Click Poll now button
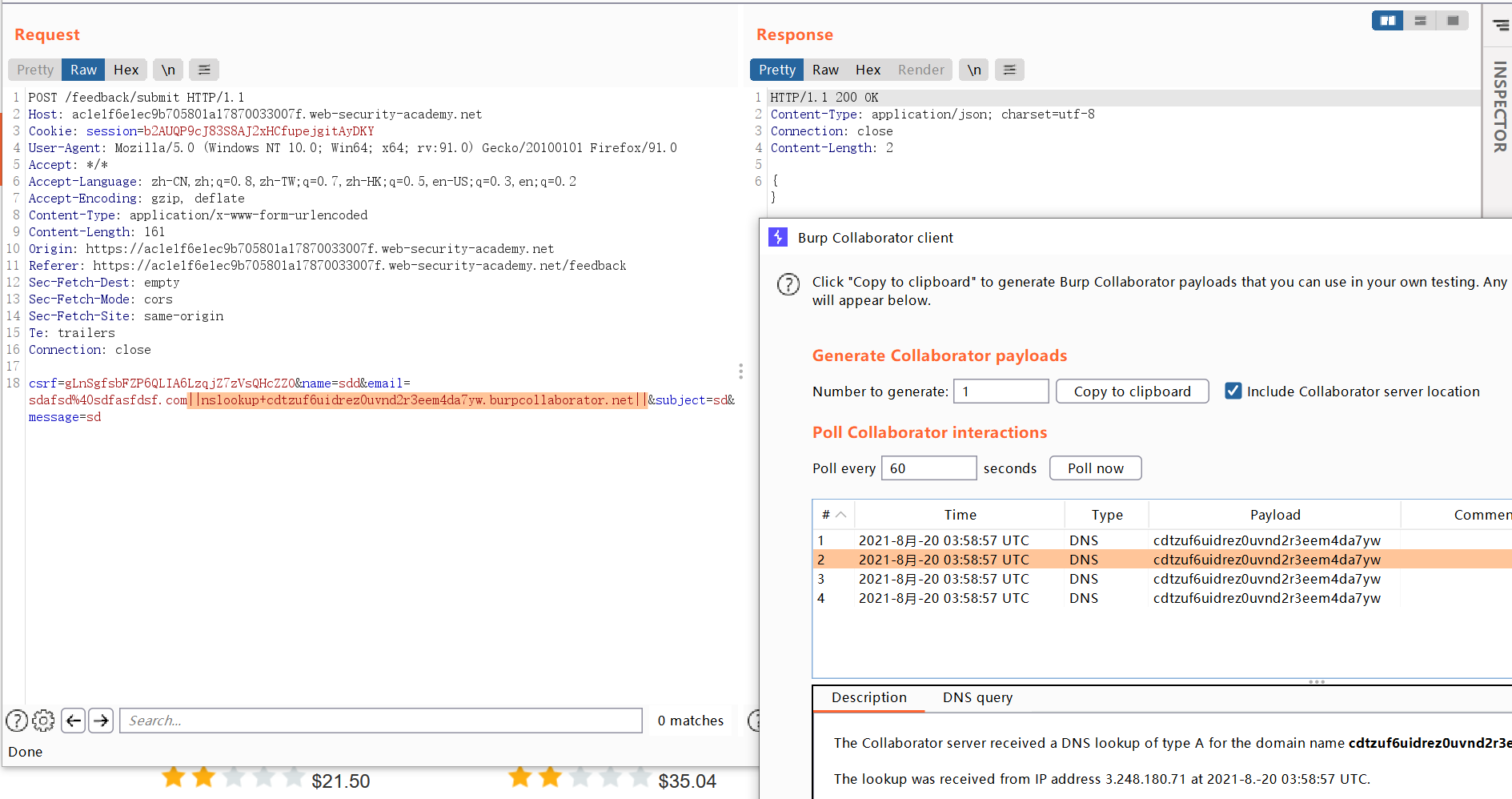This screenshot has height=799, width=1512. (x=1095, y=468)
